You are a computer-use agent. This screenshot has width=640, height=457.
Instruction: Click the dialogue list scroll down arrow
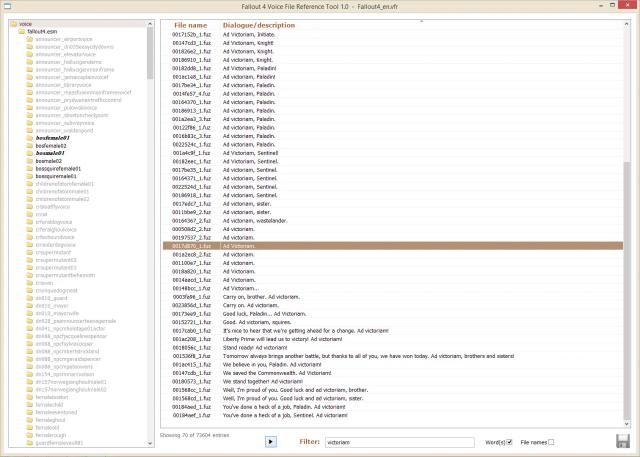click(x=627, y=424)
